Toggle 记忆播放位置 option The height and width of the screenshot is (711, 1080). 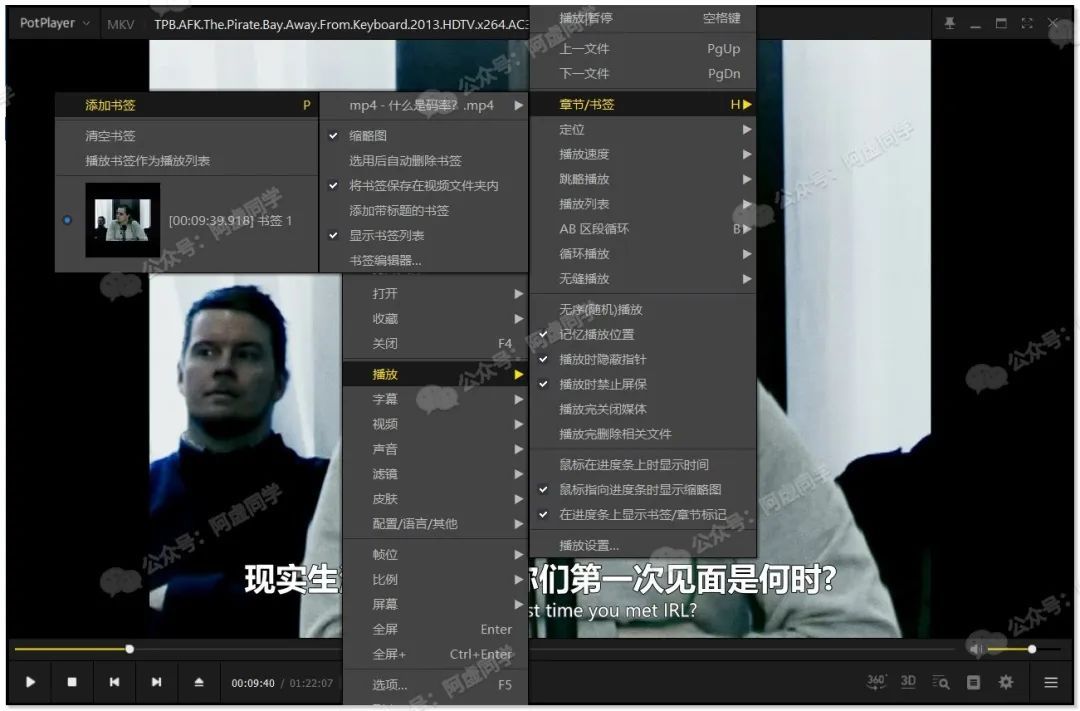pos(643,334)
